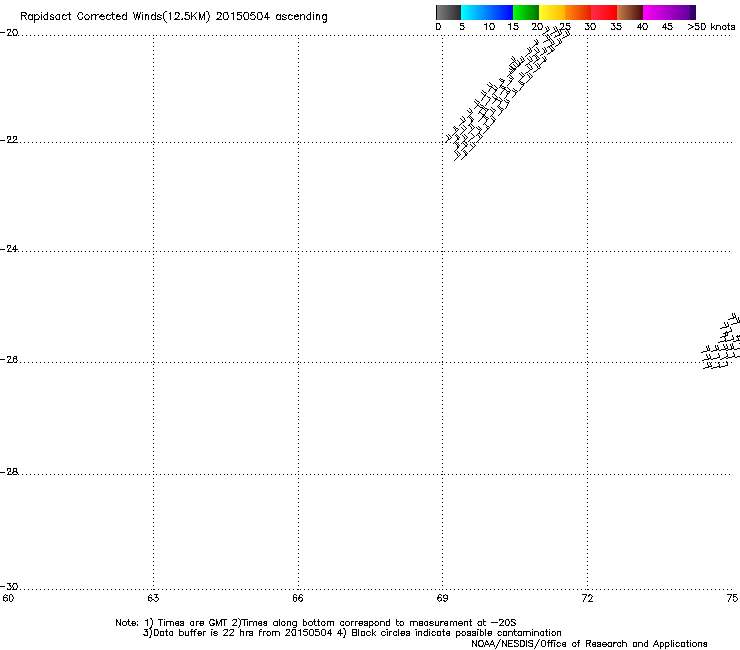This screenshot has height=650, width=740.
Task: Click the green 15–20 knots color segment
Action: pyautogui.click(x=526, y=12)
